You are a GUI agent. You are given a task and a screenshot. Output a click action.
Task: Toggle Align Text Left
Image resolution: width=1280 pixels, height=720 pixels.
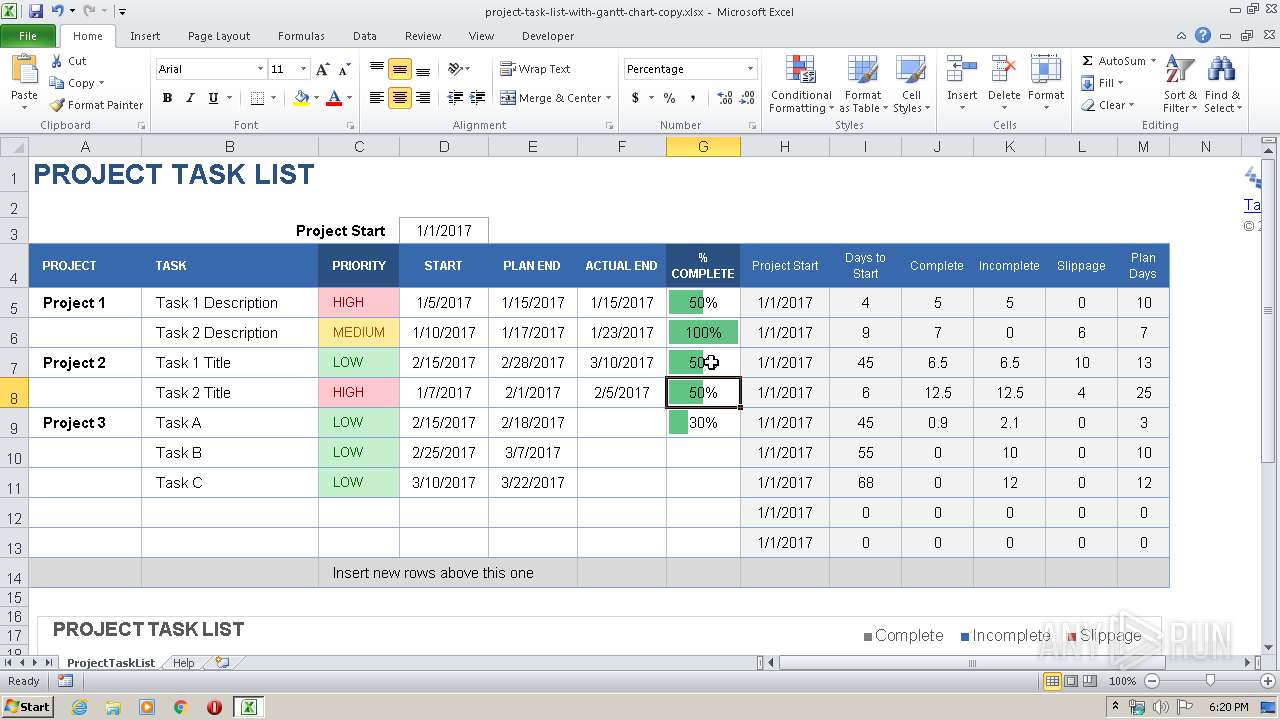point(377,98)
